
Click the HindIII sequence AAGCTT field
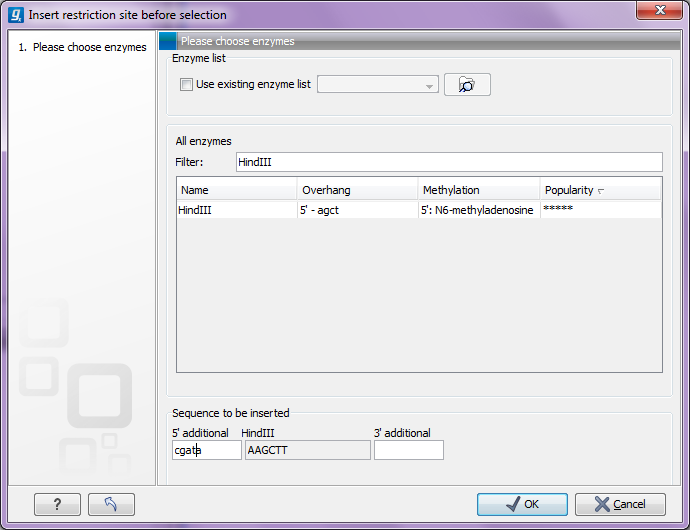click(308, 450)
